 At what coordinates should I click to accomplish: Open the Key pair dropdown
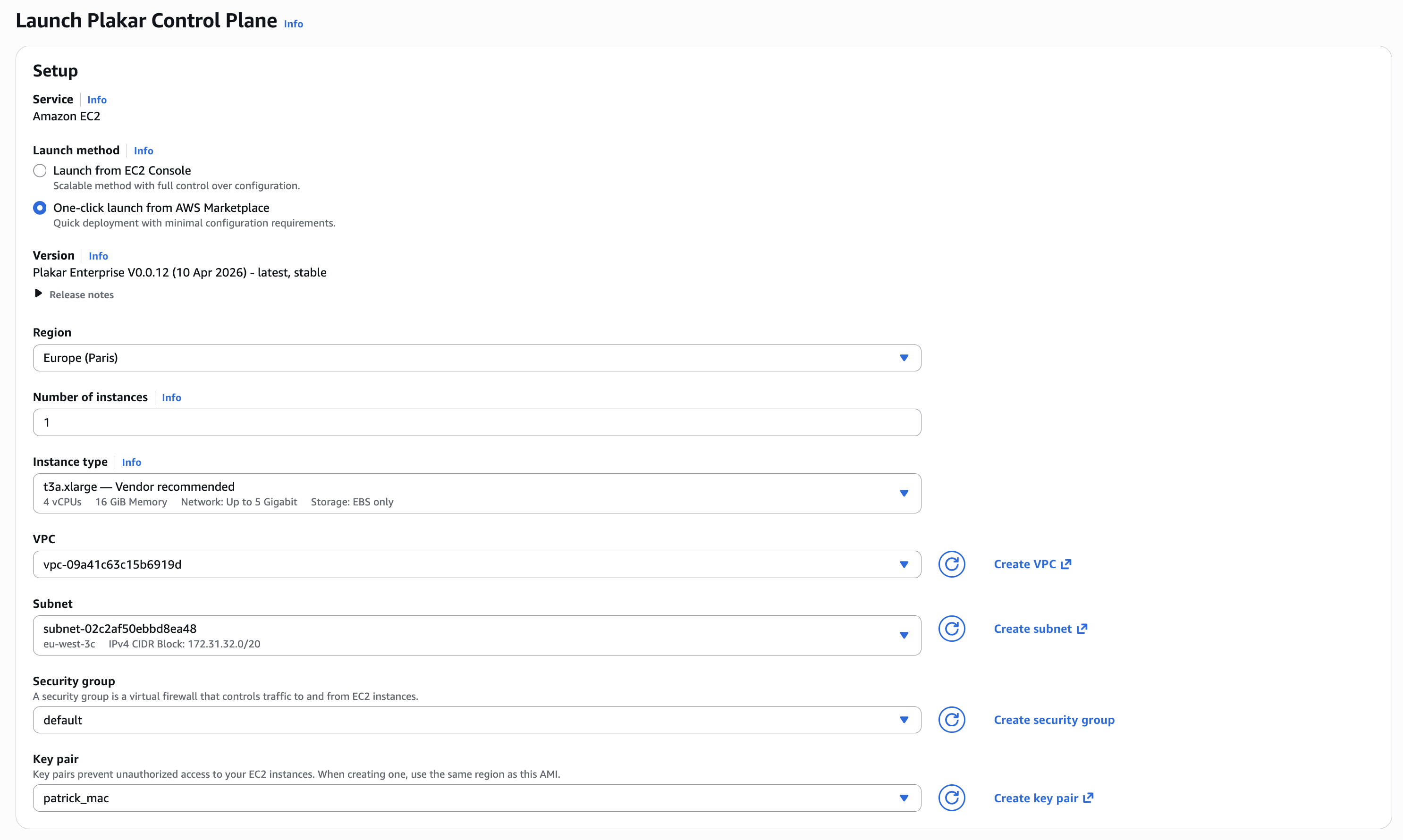point(477,798)
